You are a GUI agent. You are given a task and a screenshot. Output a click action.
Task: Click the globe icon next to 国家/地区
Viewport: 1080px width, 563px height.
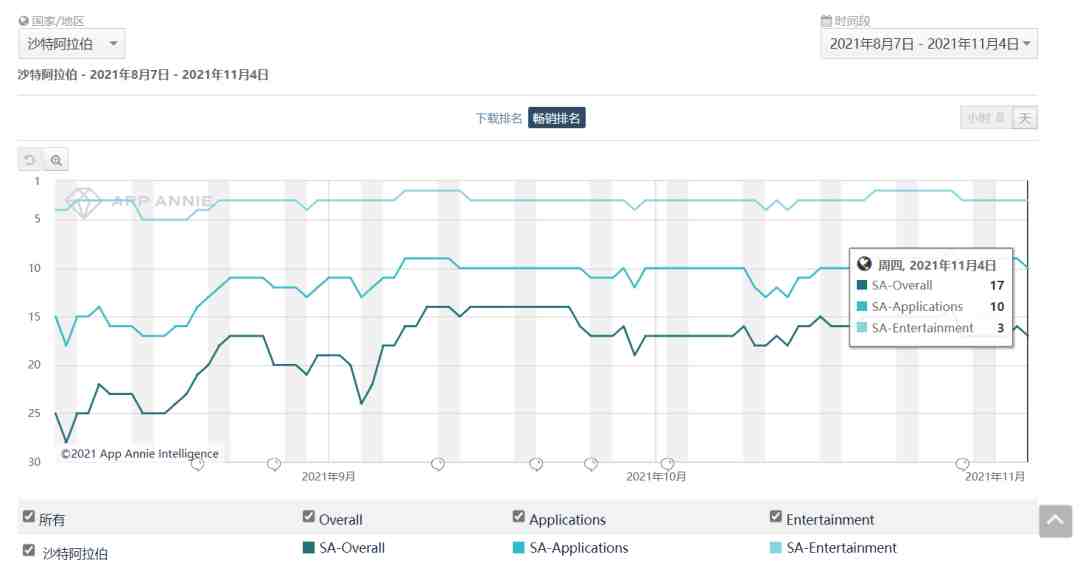(23, 21)
